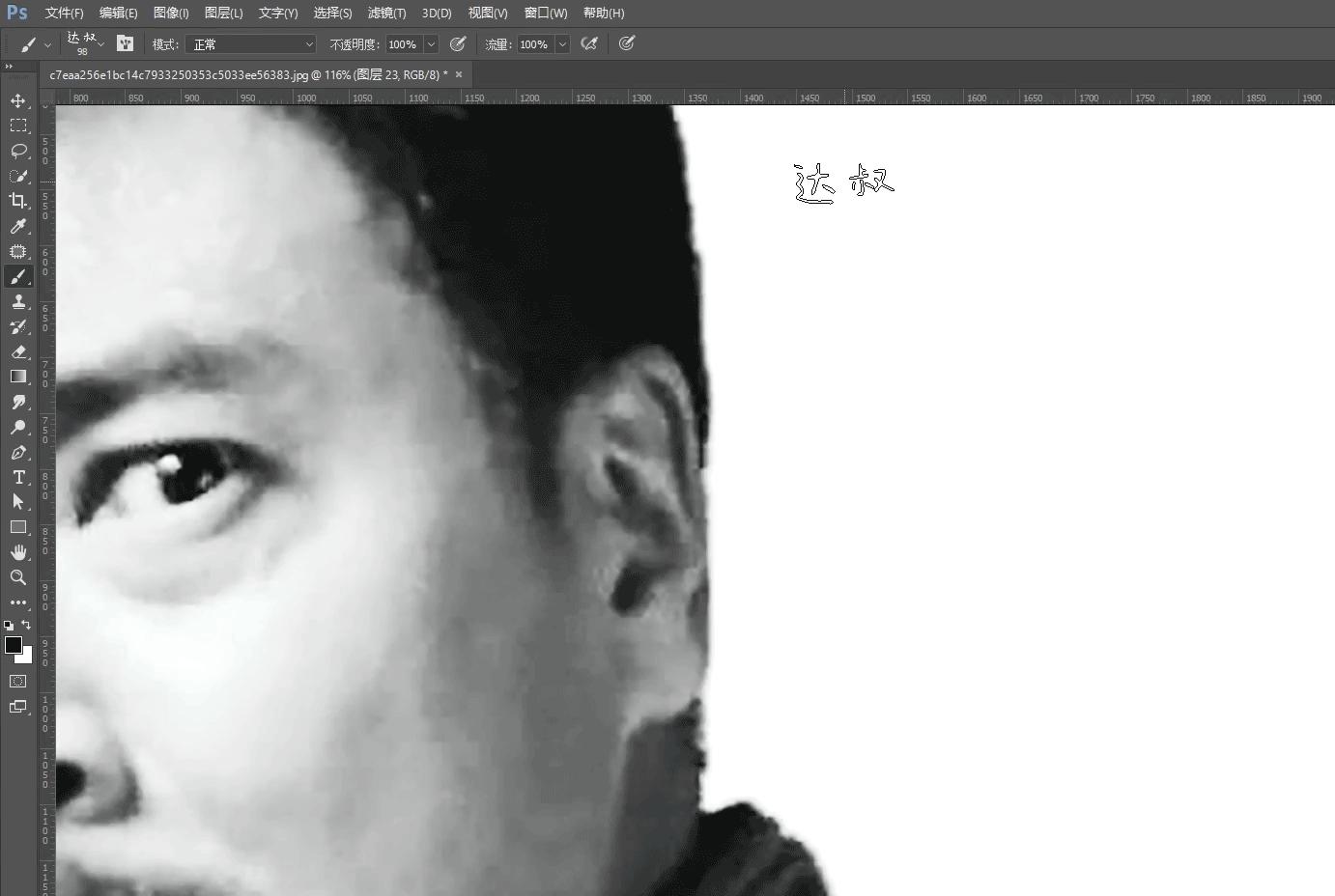
Task: Select the Hand tool
Action: tap(19, 552)
